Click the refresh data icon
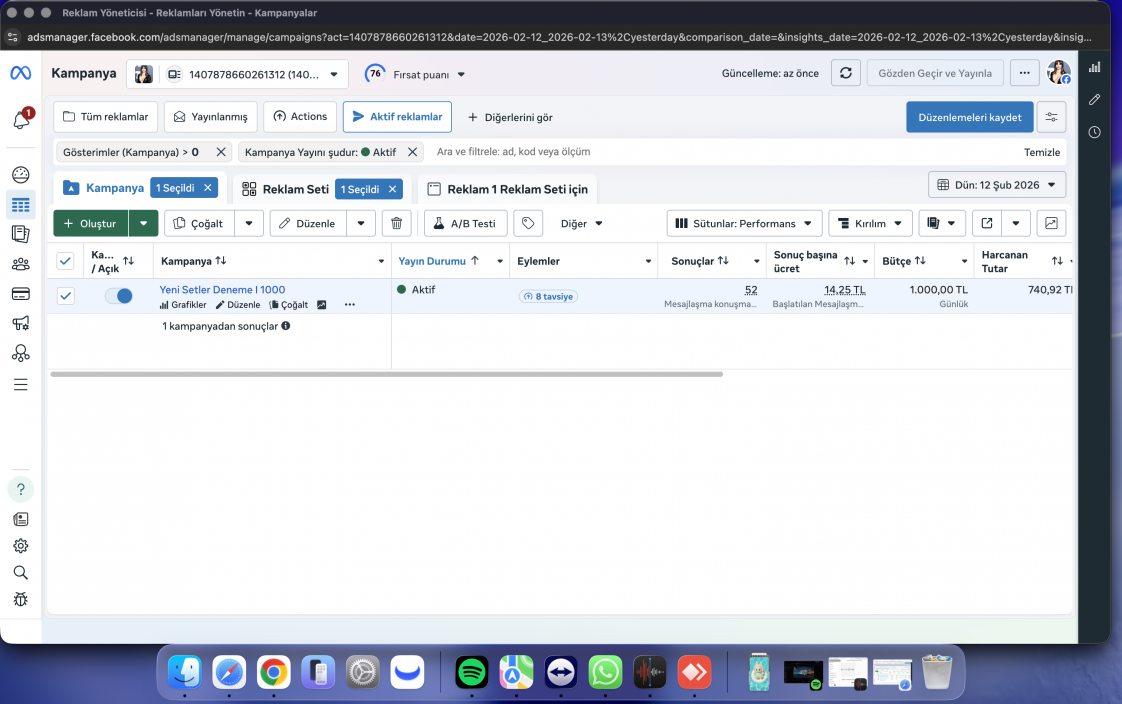Viewport: 1122px width, 704px height. [x=846, y=73]
